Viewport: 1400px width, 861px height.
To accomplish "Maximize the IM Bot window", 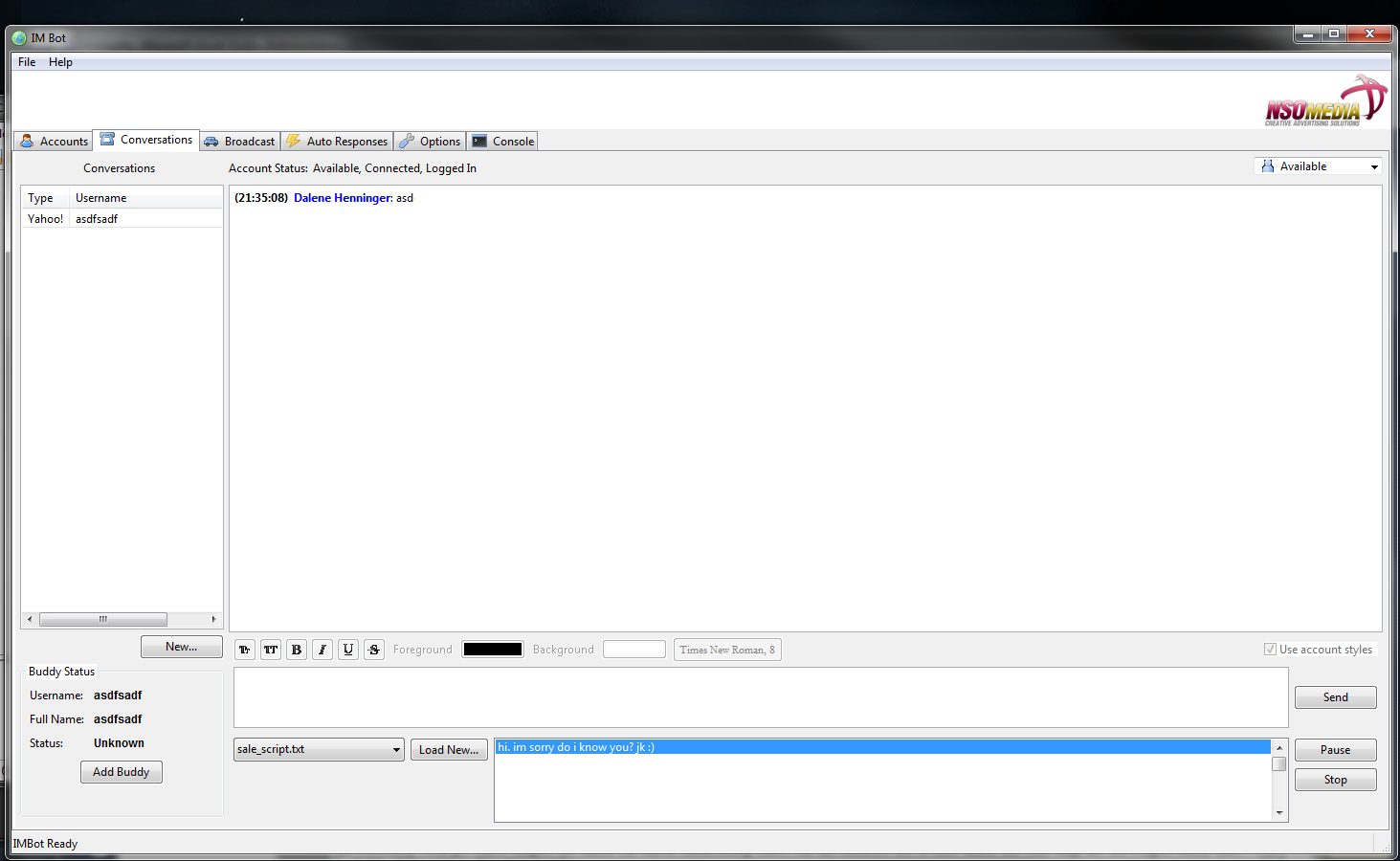I will (1334, 33).
